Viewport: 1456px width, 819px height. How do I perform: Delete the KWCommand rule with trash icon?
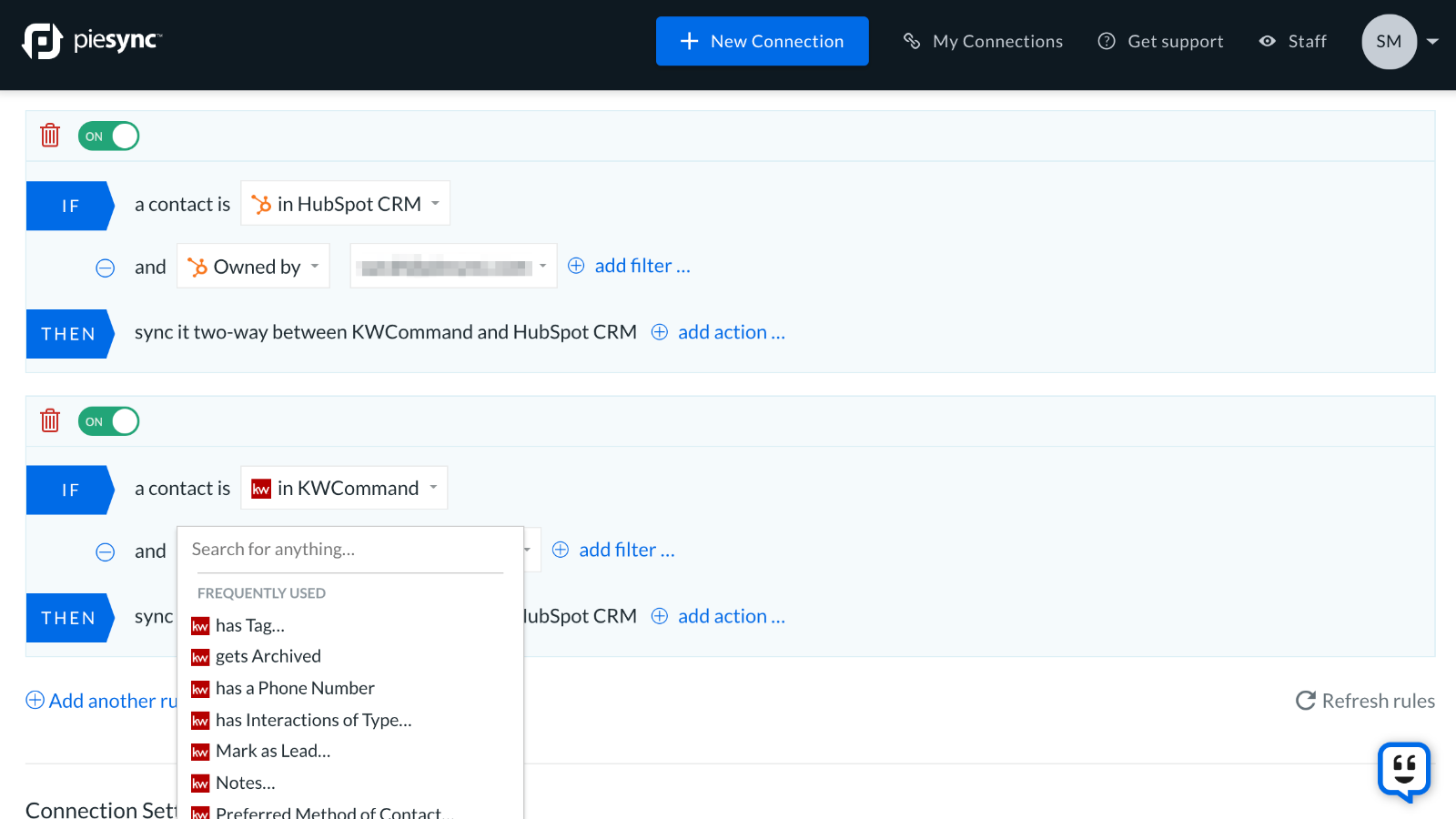coord(50,420)
